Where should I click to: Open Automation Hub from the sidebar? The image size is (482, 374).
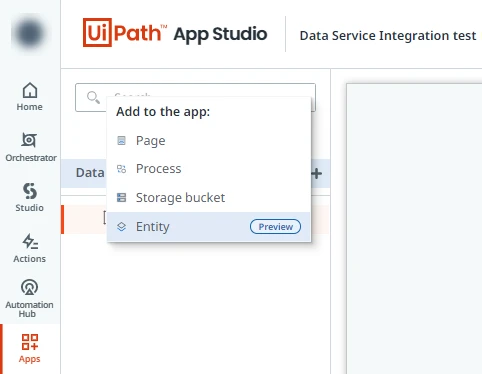pyautogui.click(x=30, y=298)
